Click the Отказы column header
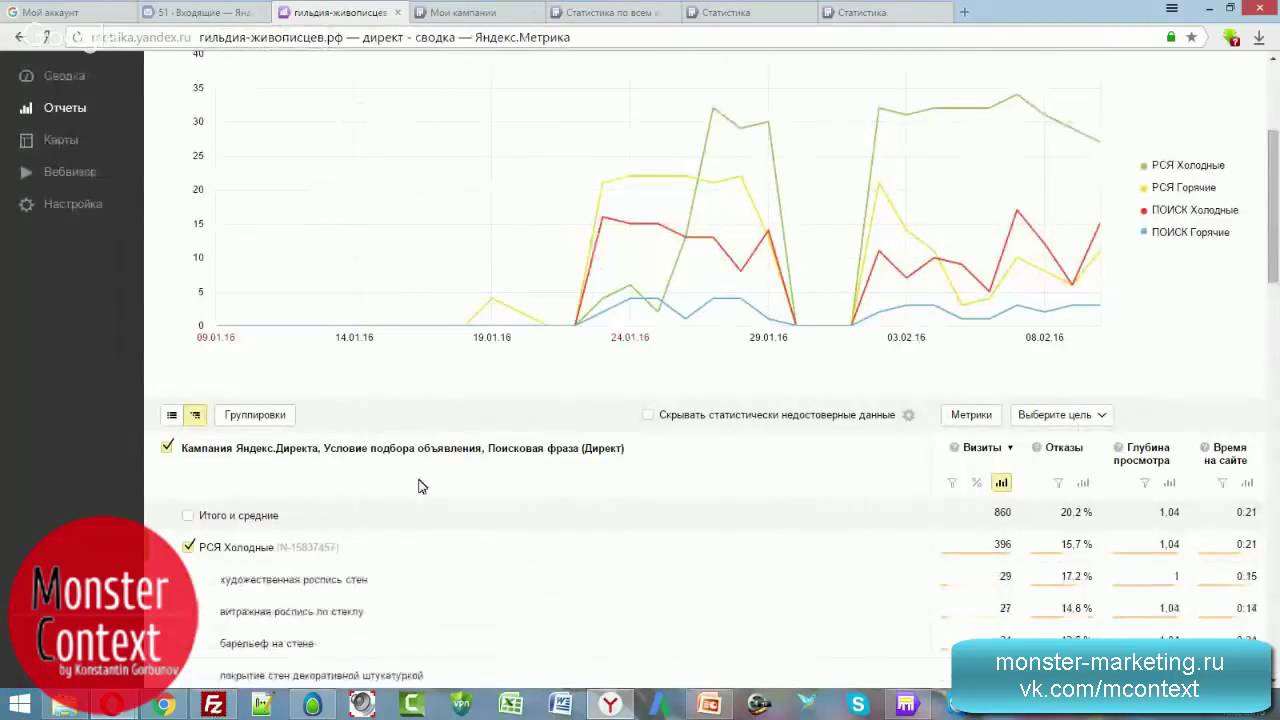 (x=1064, y=448)
